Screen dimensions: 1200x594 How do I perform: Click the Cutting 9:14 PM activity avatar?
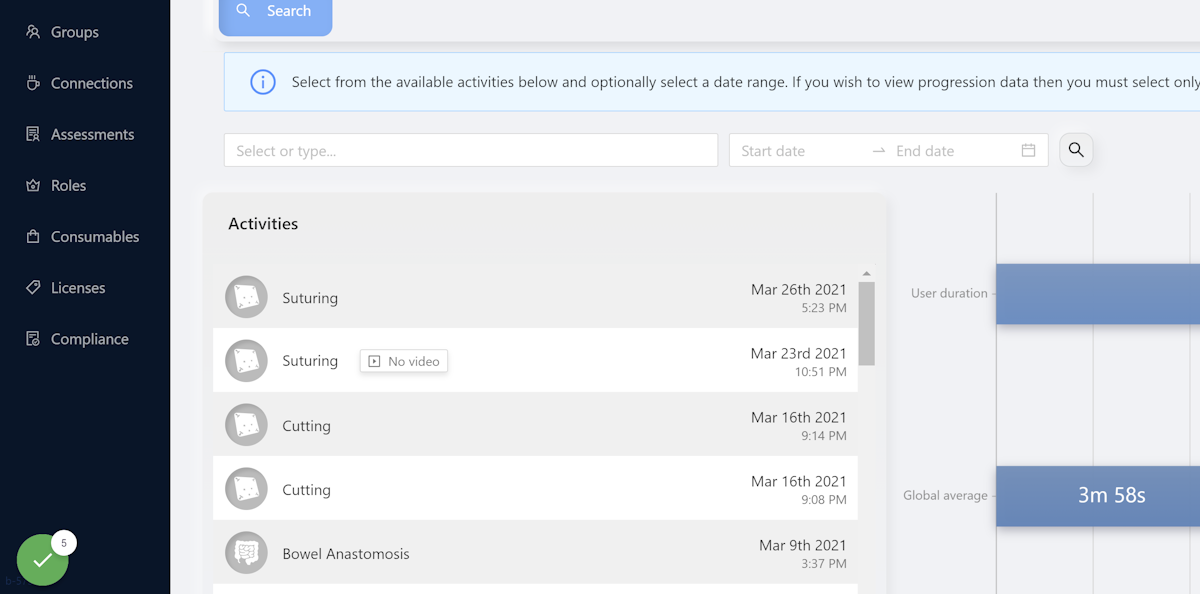coord(246,425)
